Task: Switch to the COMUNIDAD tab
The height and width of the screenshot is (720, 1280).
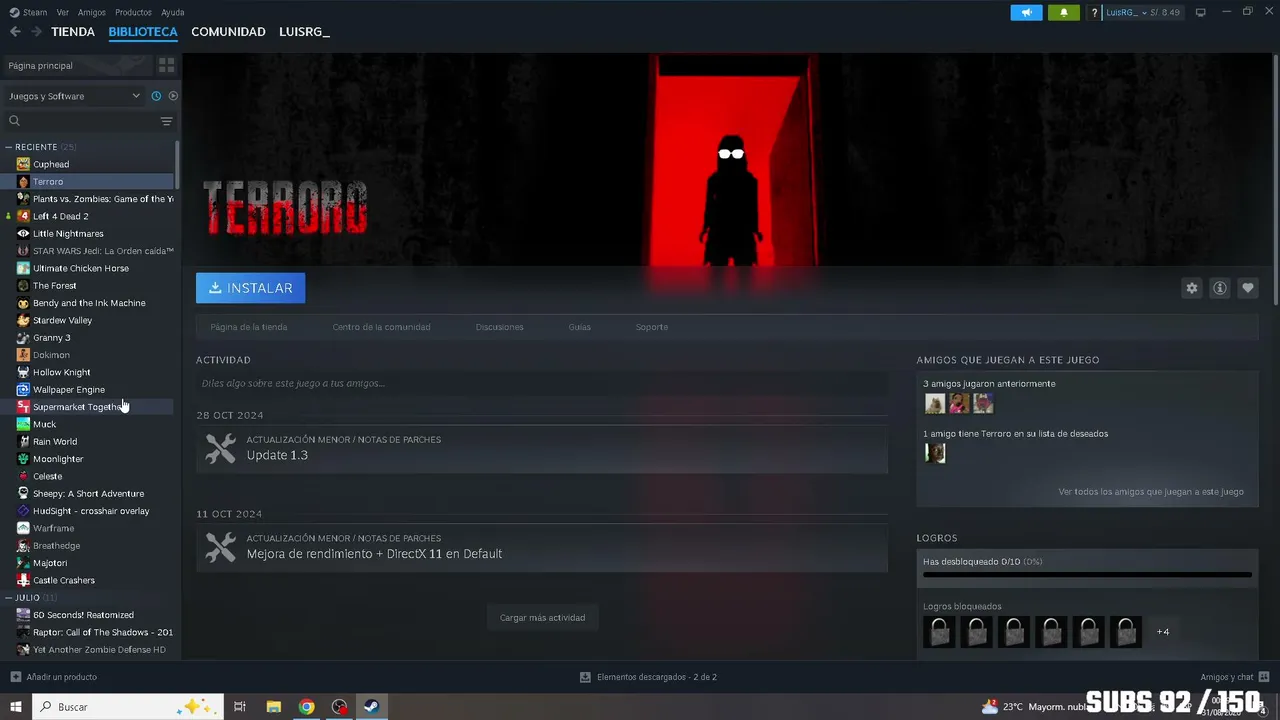Action: [228, 32]
